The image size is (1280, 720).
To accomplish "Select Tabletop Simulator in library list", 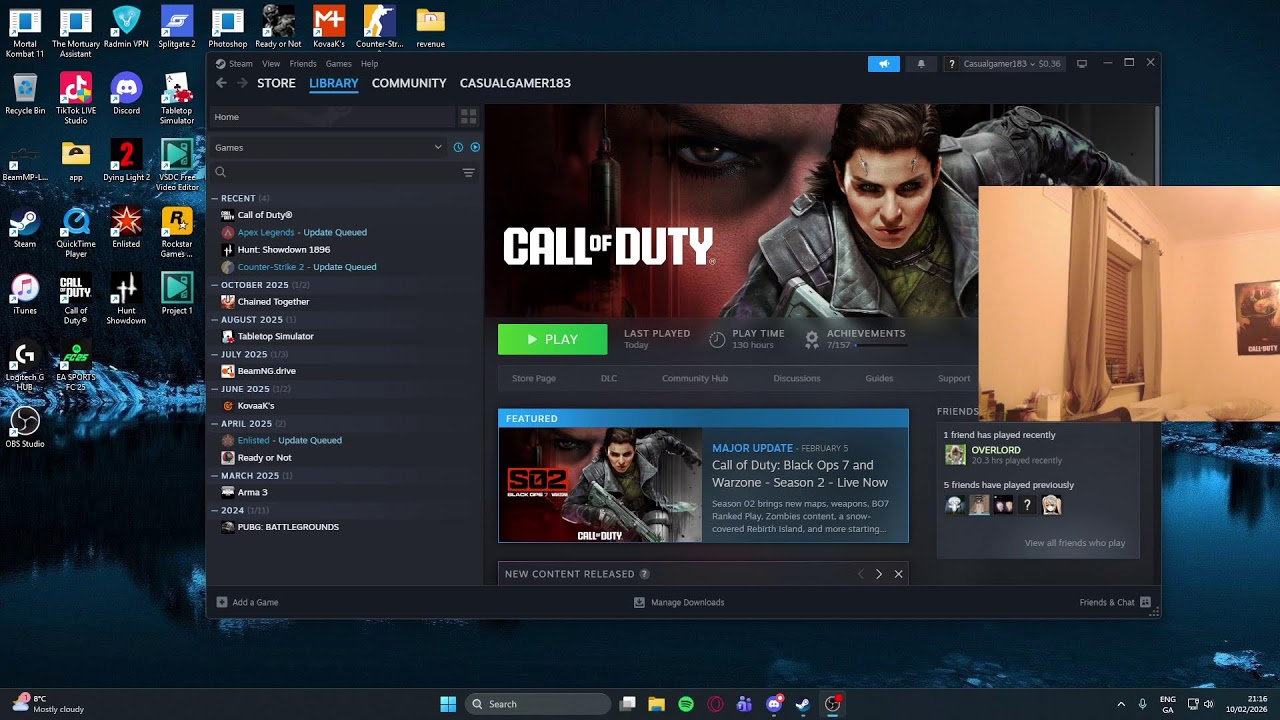I will [268, 336].
